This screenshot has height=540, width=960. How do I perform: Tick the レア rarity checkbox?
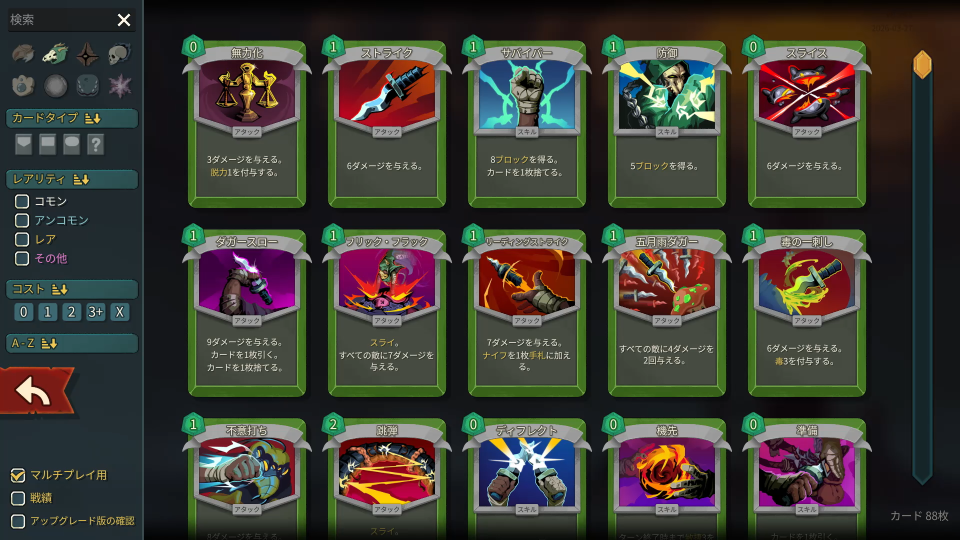click(22, 239)
